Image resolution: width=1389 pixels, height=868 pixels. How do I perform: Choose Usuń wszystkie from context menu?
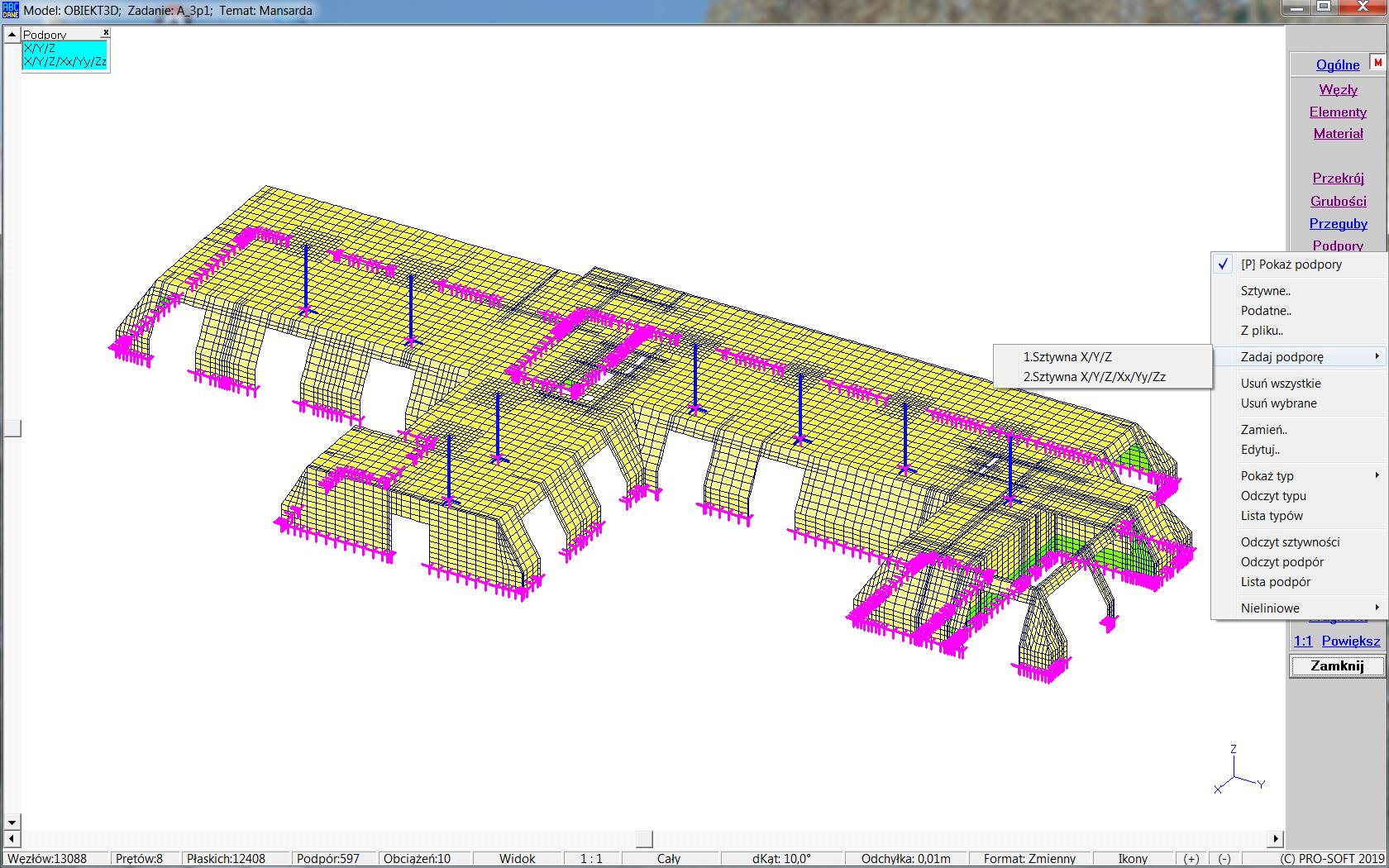[1280, 384]
